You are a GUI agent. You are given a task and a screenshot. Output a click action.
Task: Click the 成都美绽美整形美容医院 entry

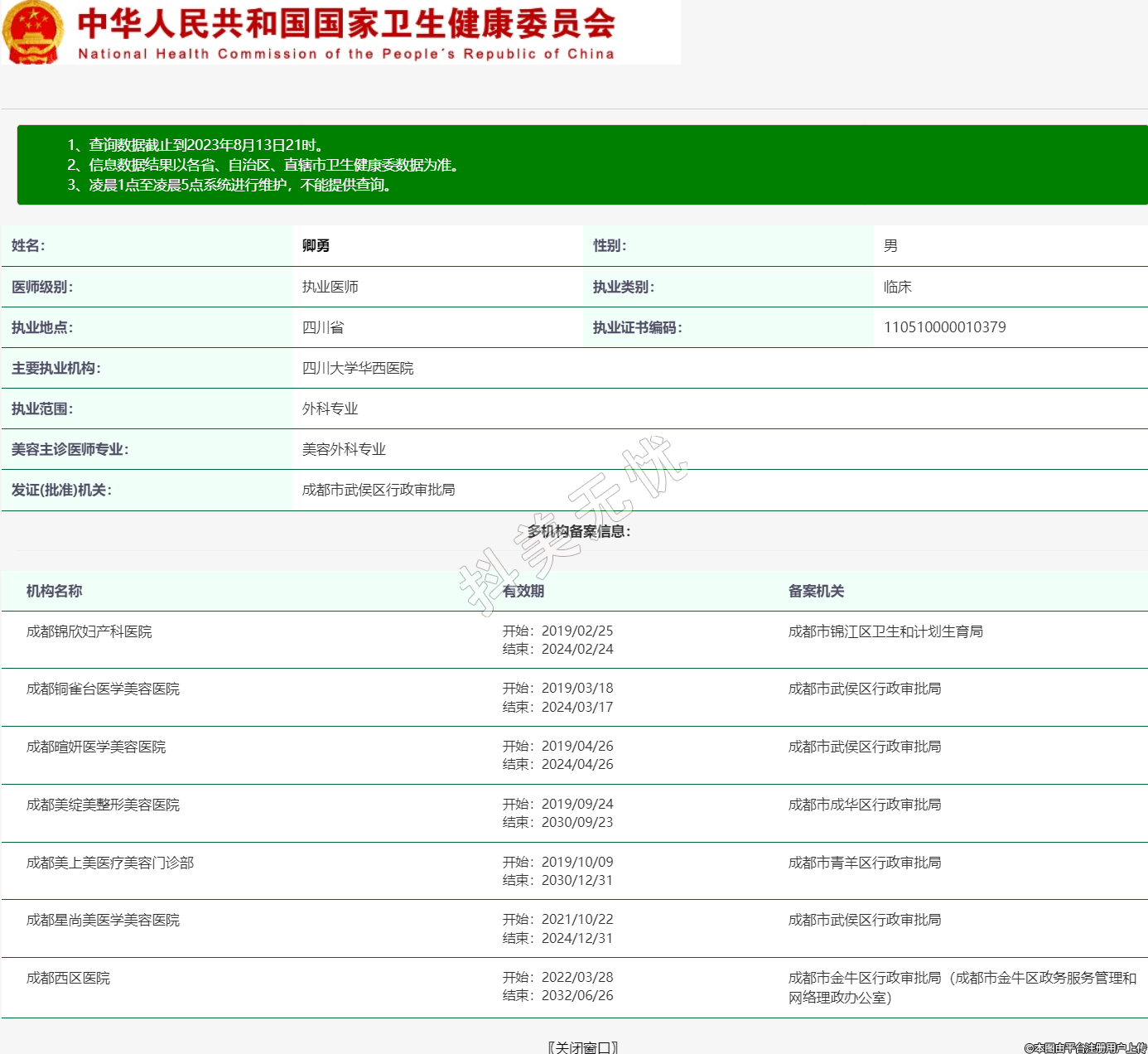(x=103, y=805)
